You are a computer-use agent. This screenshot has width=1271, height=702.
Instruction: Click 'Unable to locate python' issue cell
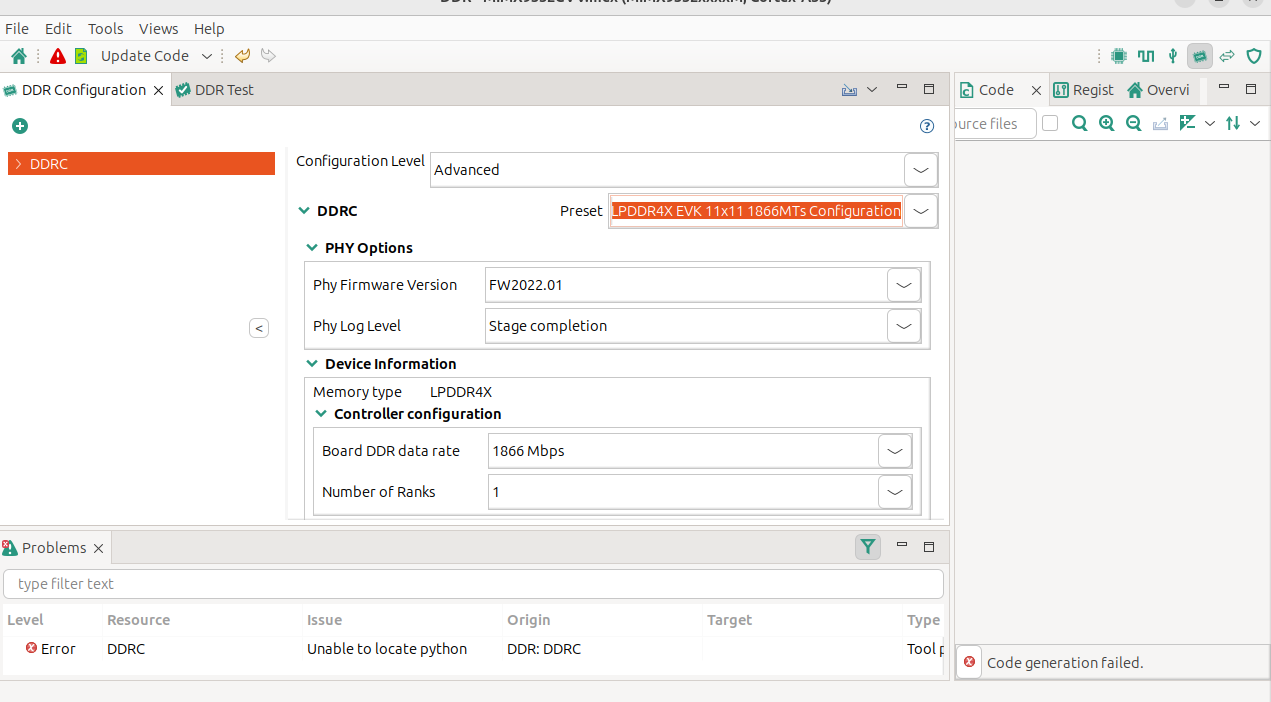pos(387,649)
